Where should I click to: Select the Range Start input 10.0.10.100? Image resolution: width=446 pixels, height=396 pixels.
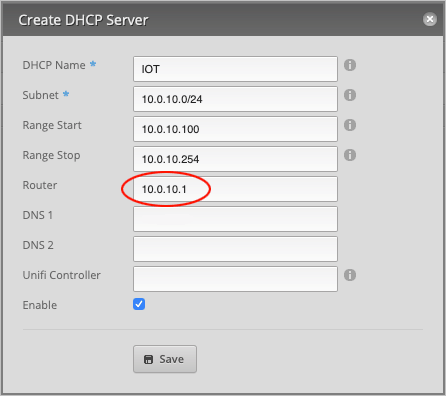pos(235,129)
